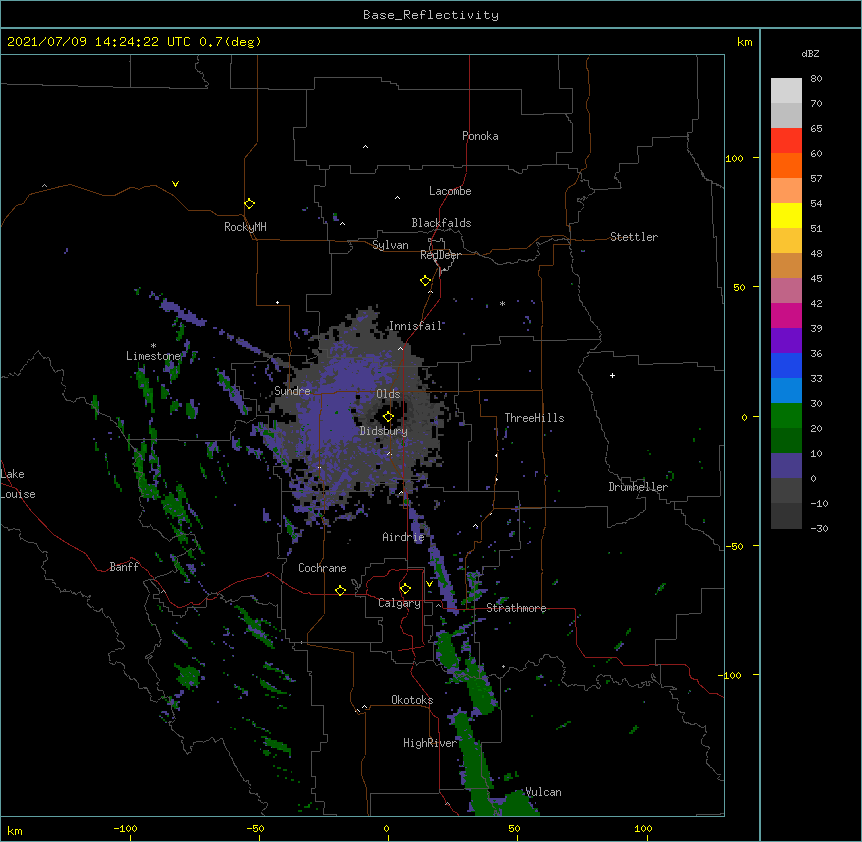Click the Ponoka city label
Screen dimensions: 862x842
click(x=480, y=136)
